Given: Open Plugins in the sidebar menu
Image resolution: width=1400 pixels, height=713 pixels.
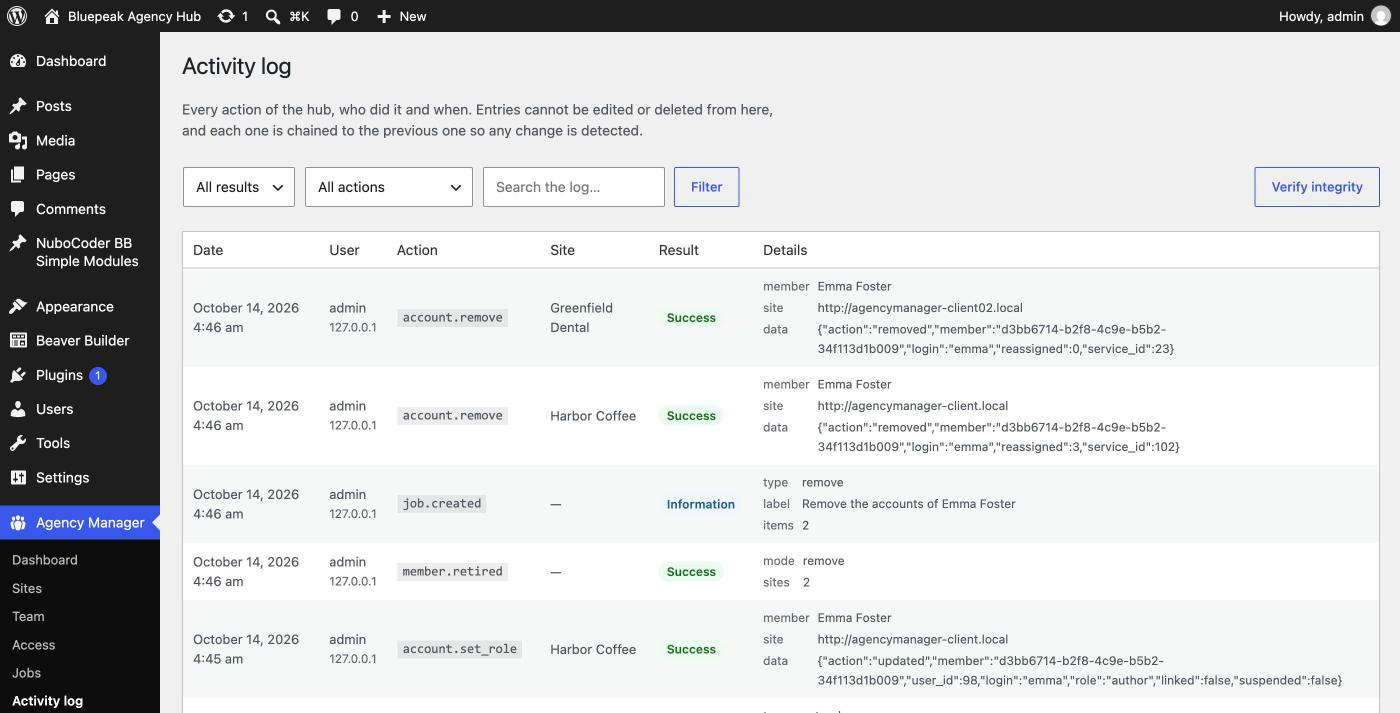Looking at the screenshot, I should tap(80, 375).
